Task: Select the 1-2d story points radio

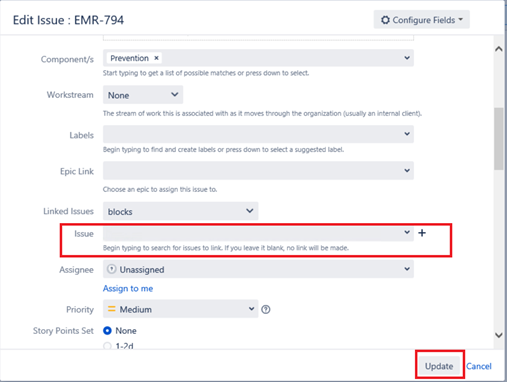Action: pyautogui.click(x=107, y=346)
